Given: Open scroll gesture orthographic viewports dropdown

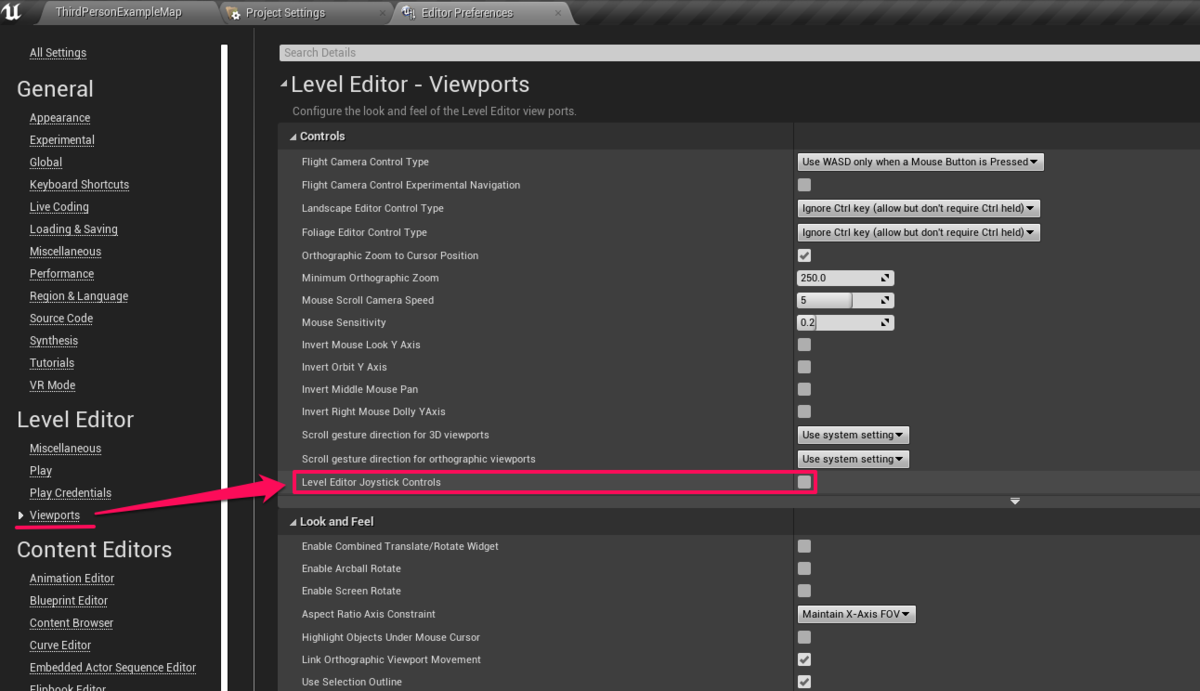Looking at the screenshot, I should (x=853, y=459).
